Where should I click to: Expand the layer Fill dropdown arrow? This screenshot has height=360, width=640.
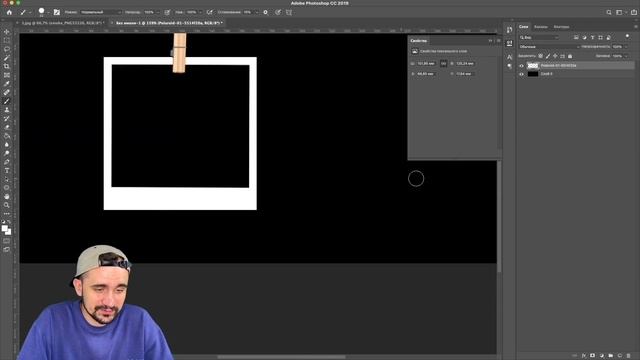point(626,56)
